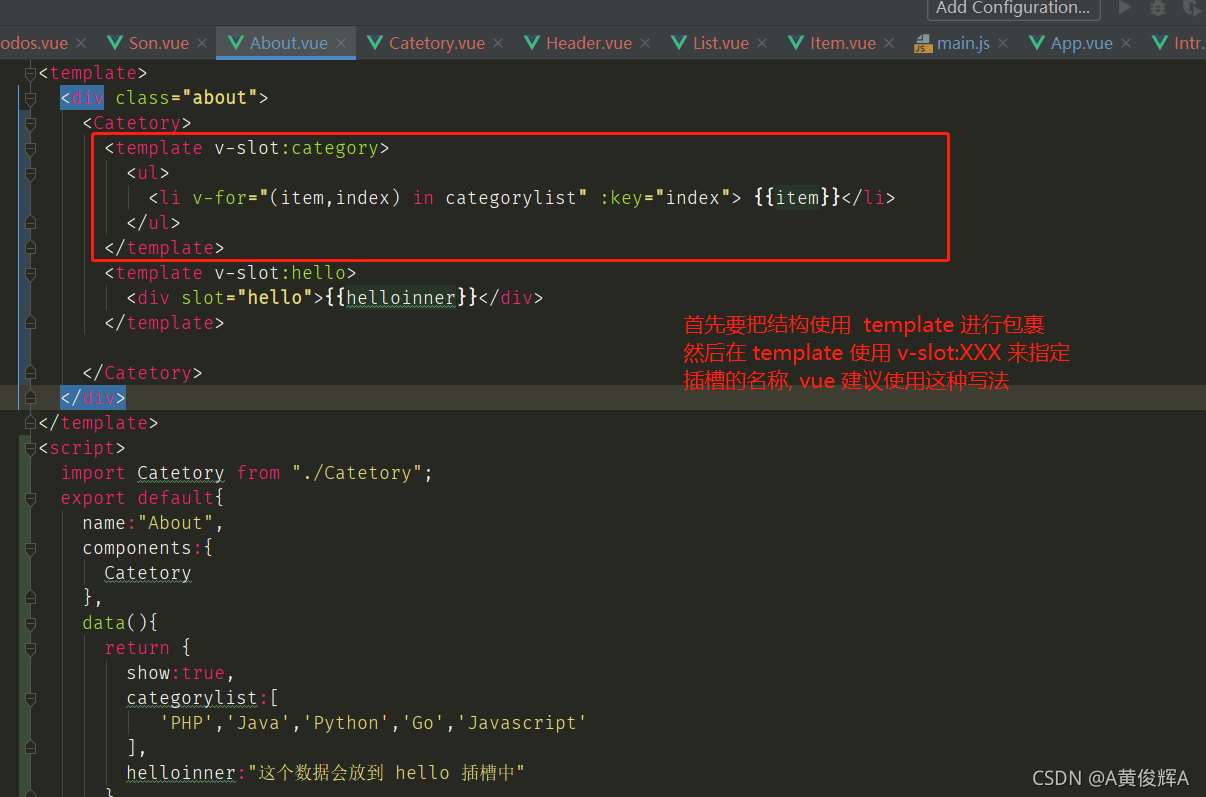Place cursor on class="about" attribute
Viewport: 1206px width, 797px height.
[x=187, y=98]
